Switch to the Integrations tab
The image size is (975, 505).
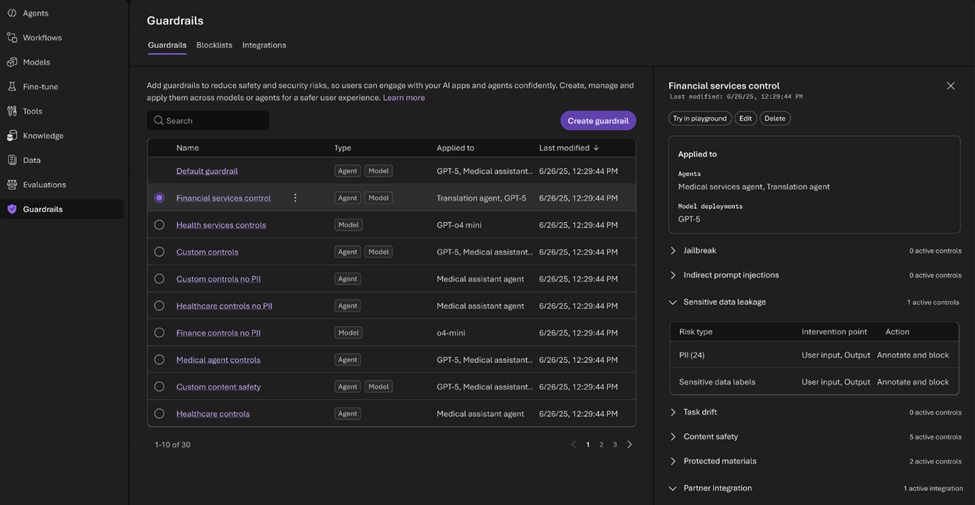pyautogui.click(x=264, y=45)
